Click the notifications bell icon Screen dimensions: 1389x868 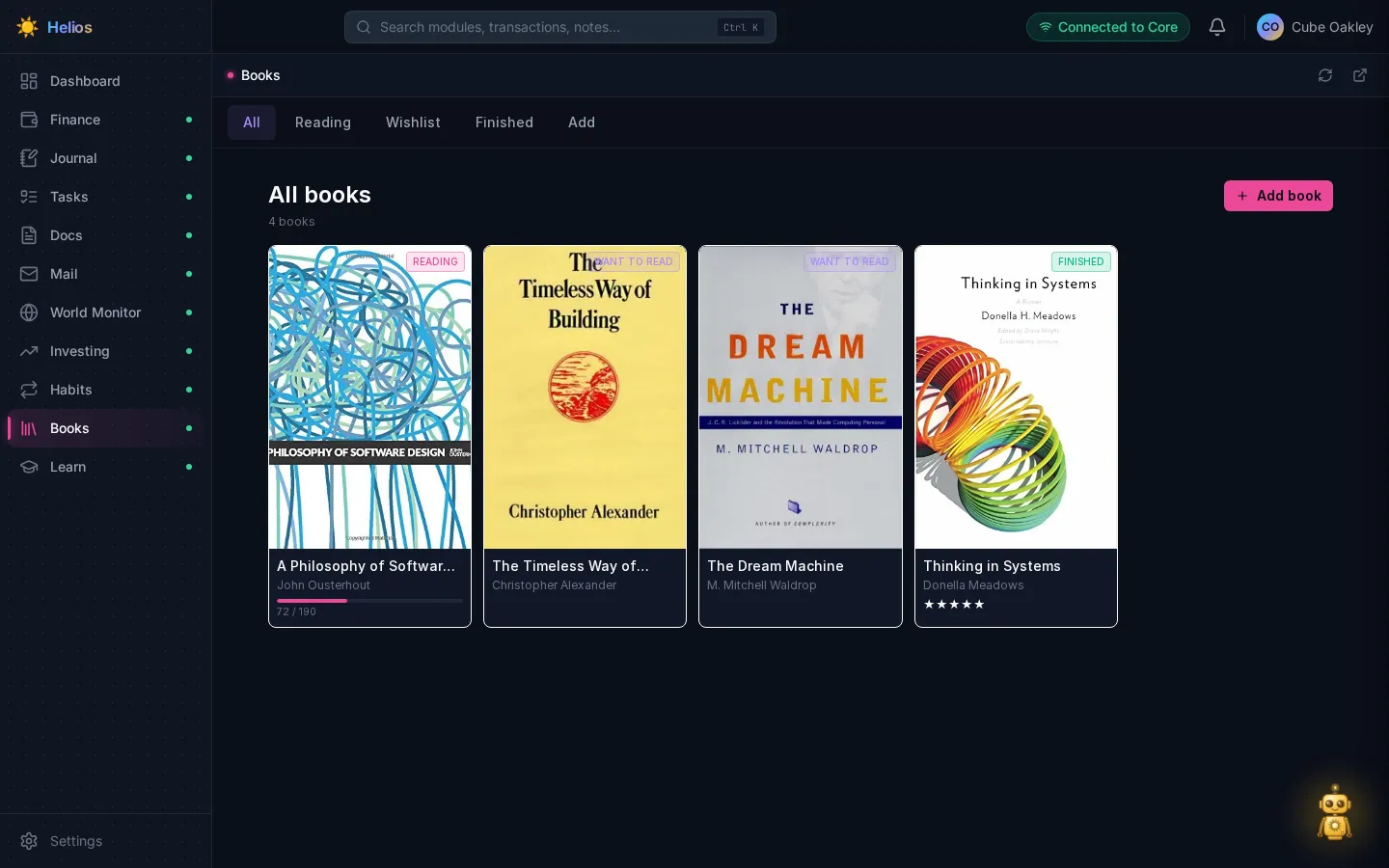[1217, 27]
